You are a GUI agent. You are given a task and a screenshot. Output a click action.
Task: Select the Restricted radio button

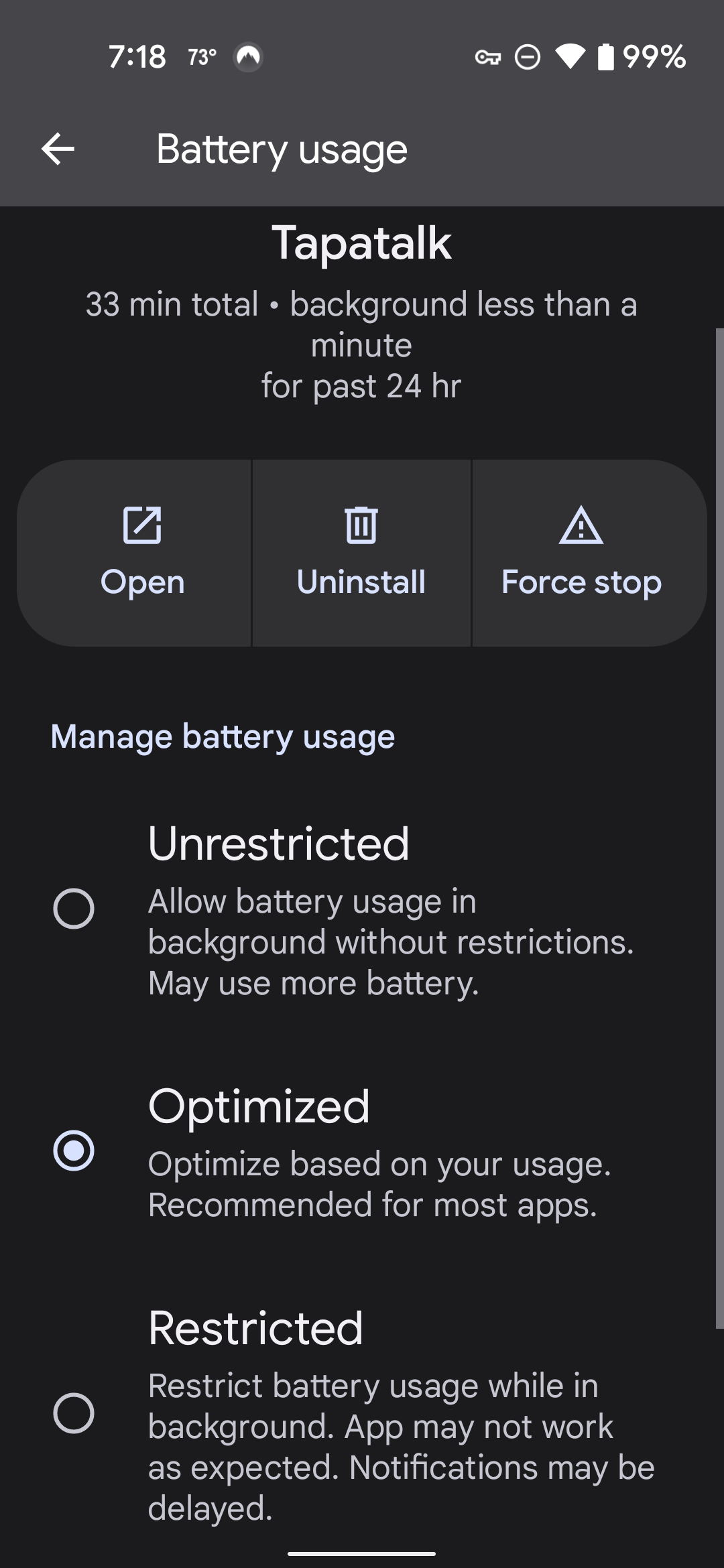pos(74,1413)
